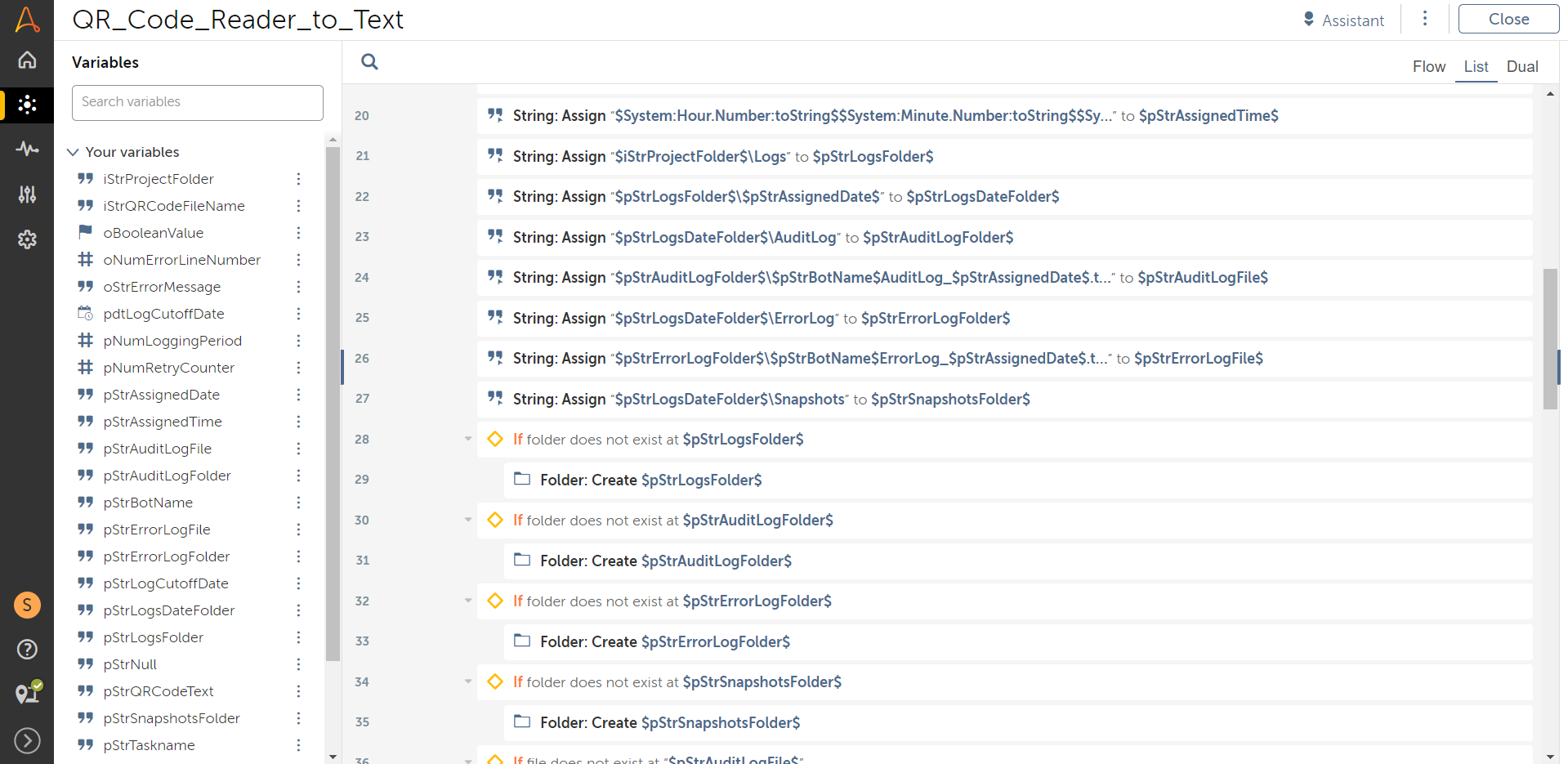The height and width of the screenshot is (764, 1568).
Task: Open the help question mark icon
Action: tap(27, 649)
